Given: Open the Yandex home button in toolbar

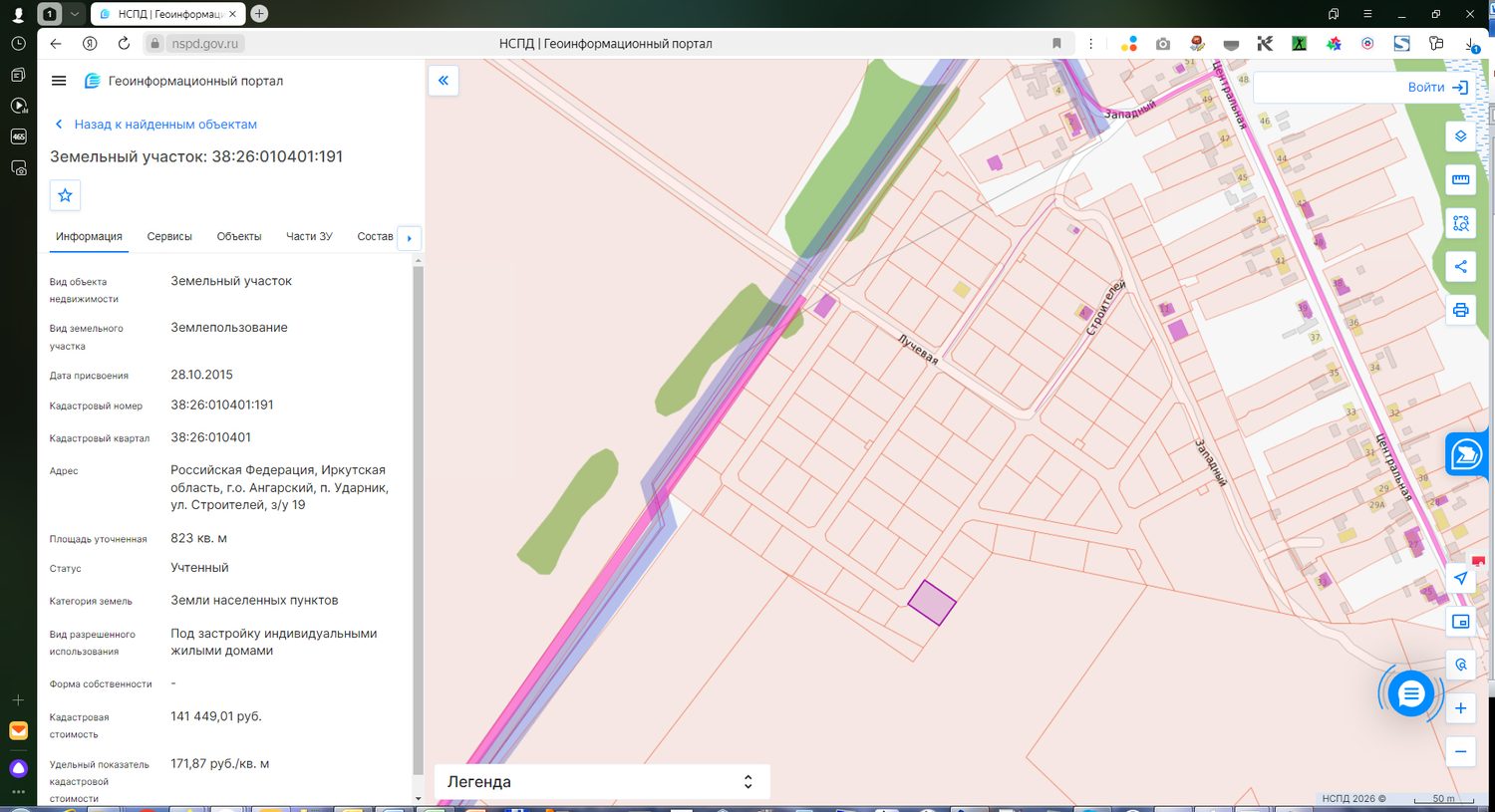Looking at the screenshot, I should click(x=90, y=44).
